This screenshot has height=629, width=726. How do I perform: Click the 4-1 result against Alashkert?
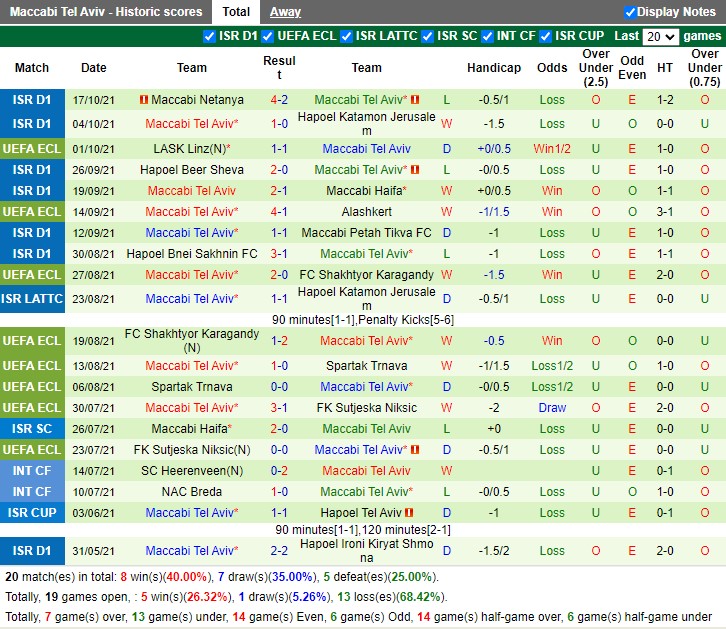coord(279,212)
